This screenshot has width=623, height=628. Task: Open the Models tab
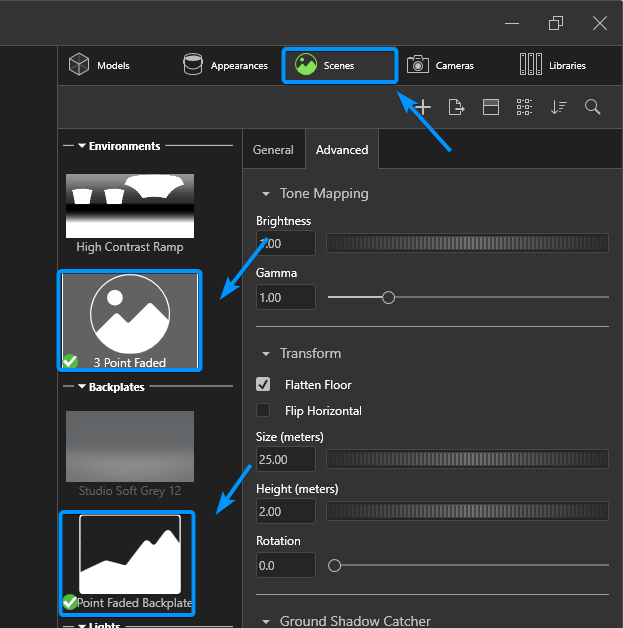click(99, 65)
